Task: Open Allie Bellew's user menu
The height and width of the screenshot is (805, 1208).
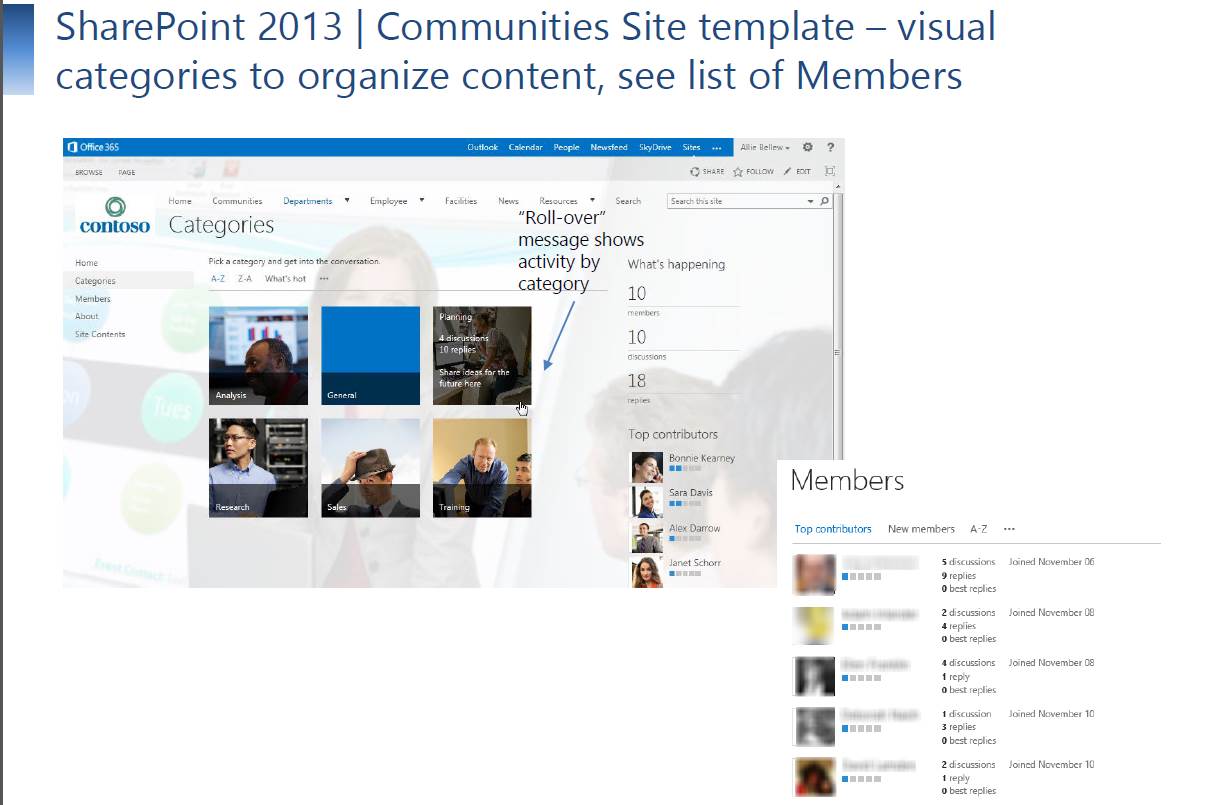Action: tap(762, 147)
